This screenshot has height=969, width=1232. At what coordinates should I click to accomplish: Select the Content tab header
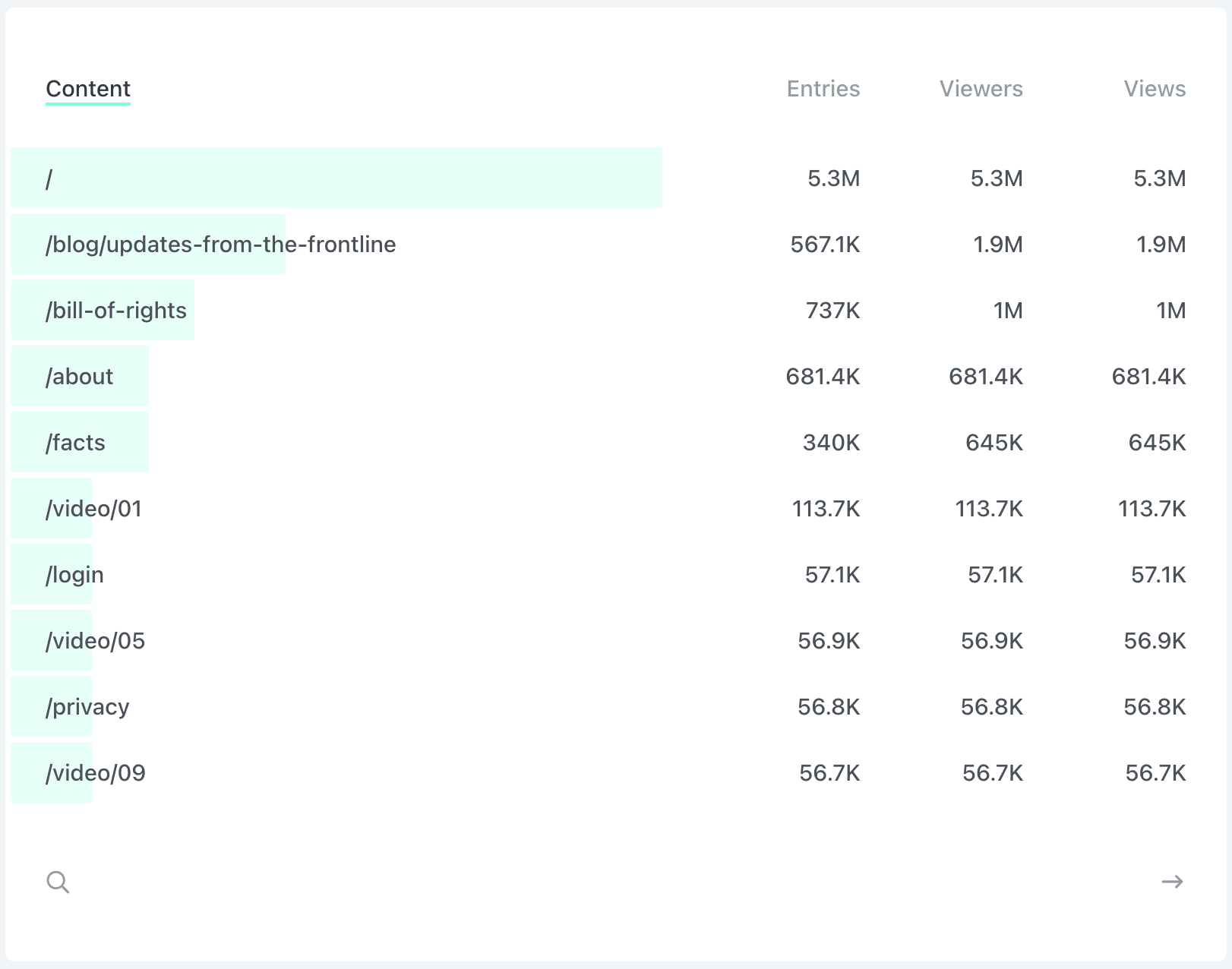[x=87, y=89]
